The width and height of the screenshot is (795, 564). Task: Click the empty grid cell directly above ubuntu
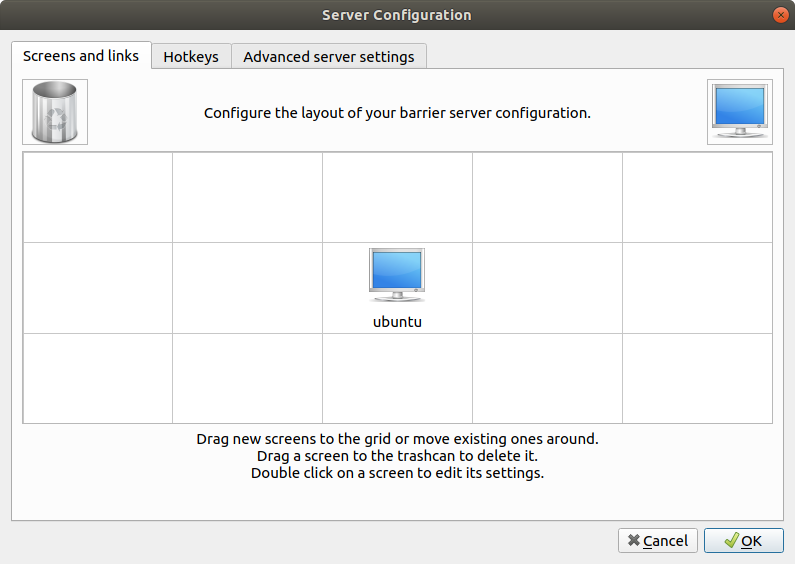pyautogui.click(x=397, y=197)
